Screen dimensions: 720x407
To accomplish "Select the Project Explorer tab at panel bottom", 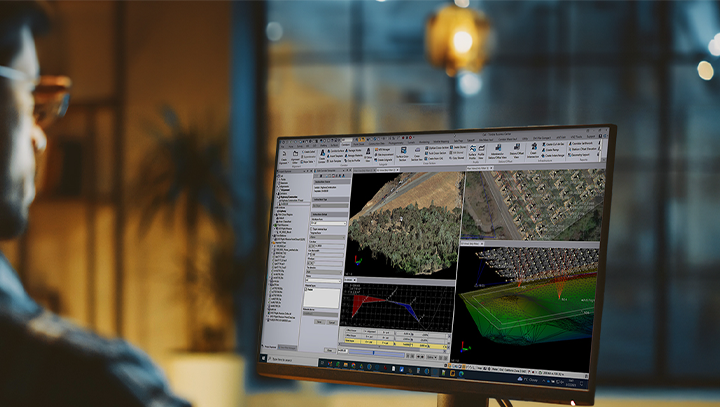I will coord(270,347).
